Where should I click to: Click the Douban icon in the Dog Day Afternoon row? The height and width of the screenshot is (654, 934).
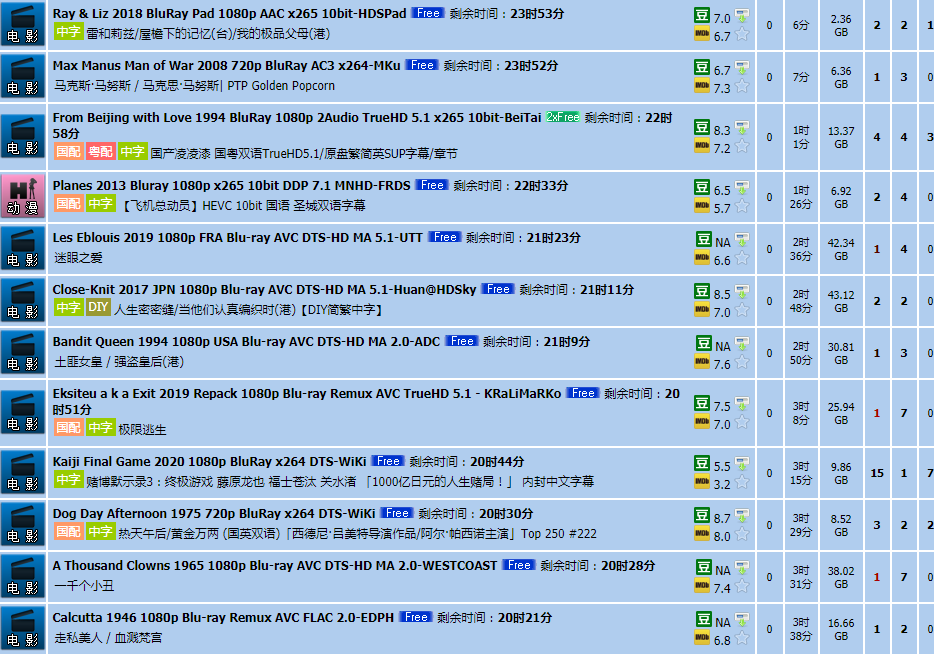702,515
